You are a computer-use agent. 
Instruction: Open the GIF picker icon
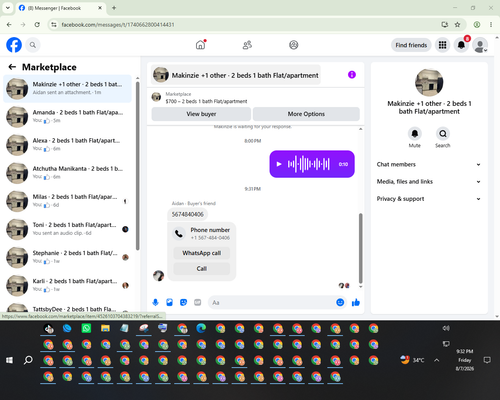tap(198, 302)
